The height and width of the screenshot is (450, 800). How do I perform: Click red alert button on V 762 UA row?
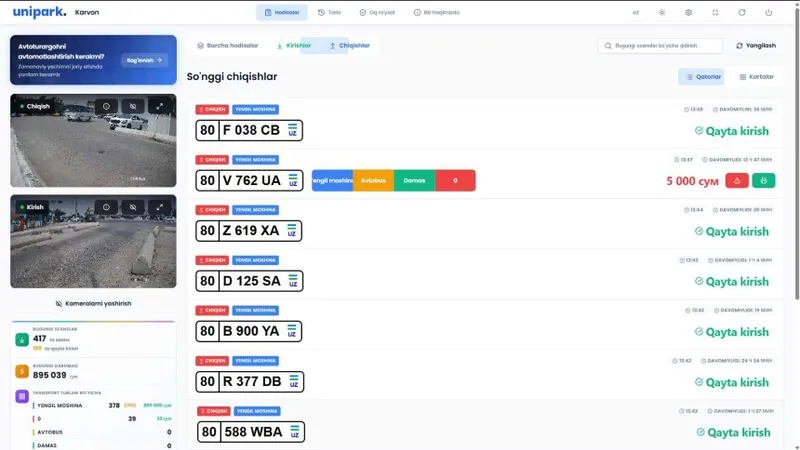click(x=737, y=181)
